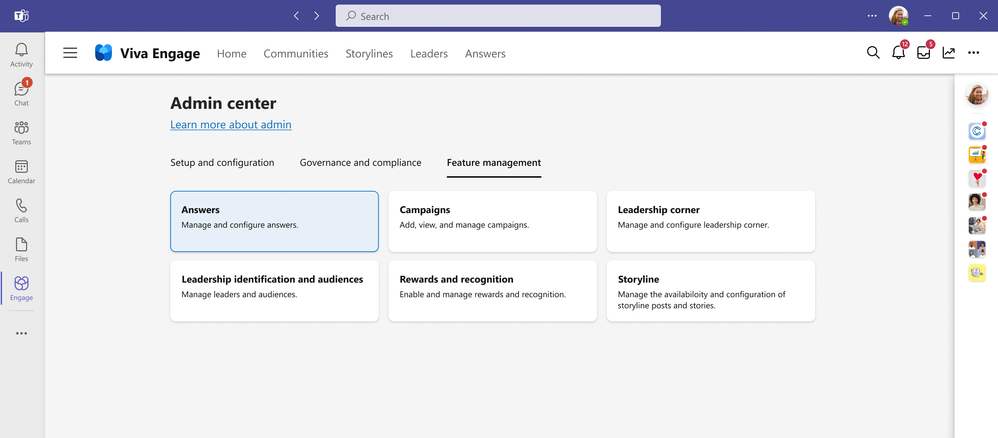
Task: Switch to Governance and compliance tab
Action: tap(360, 162)
